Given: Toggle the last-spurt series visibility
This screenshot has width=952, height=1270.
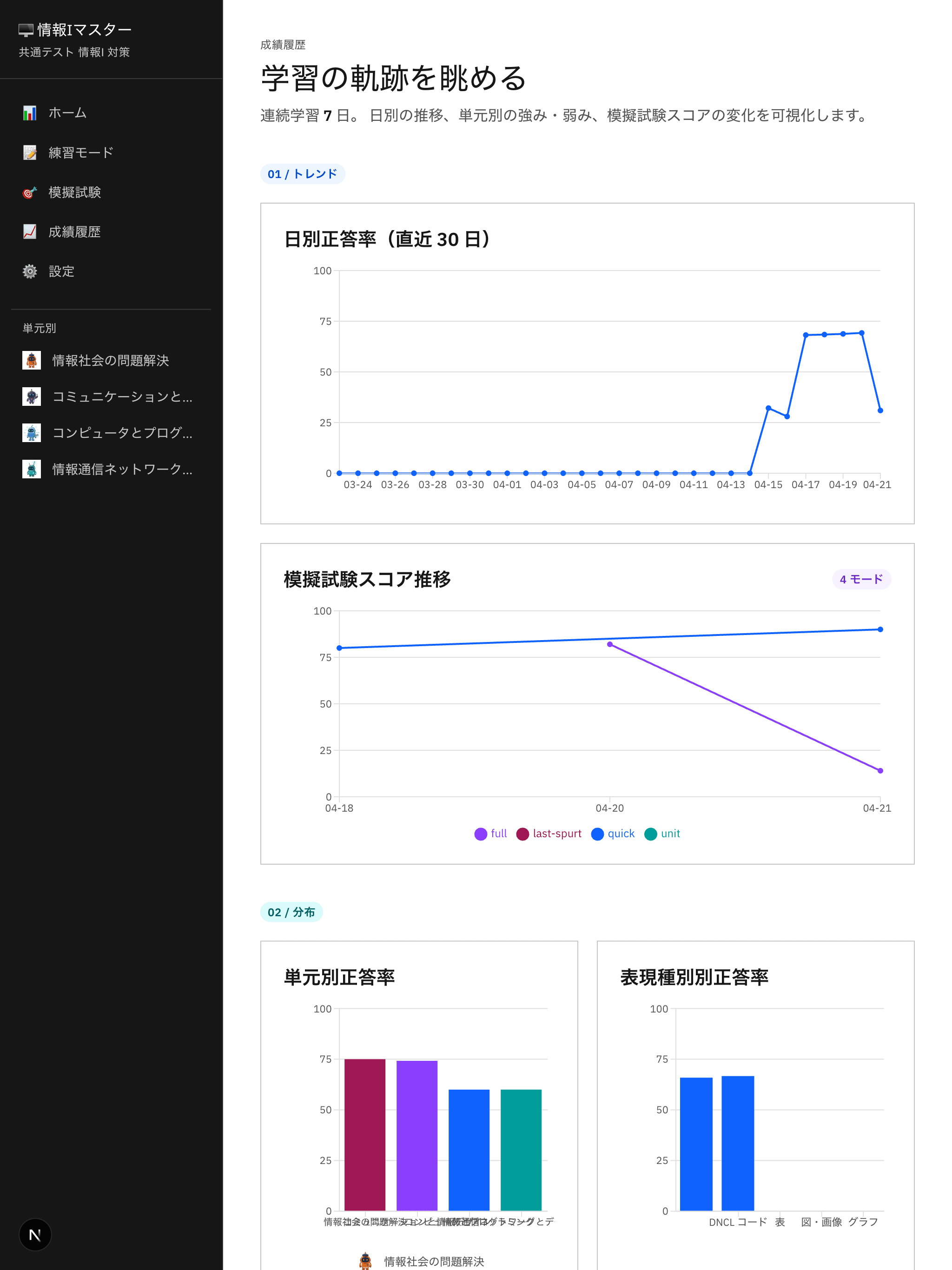Looking at the screenshot, I should point(549,833).
